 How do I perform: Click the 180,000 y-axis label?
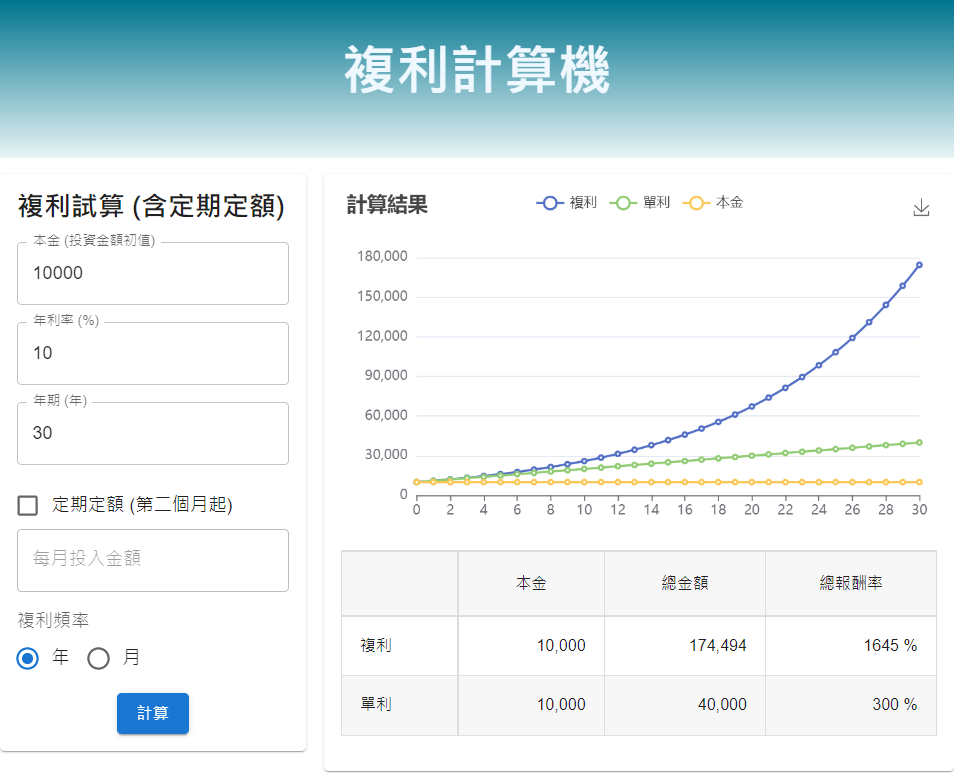382,256
